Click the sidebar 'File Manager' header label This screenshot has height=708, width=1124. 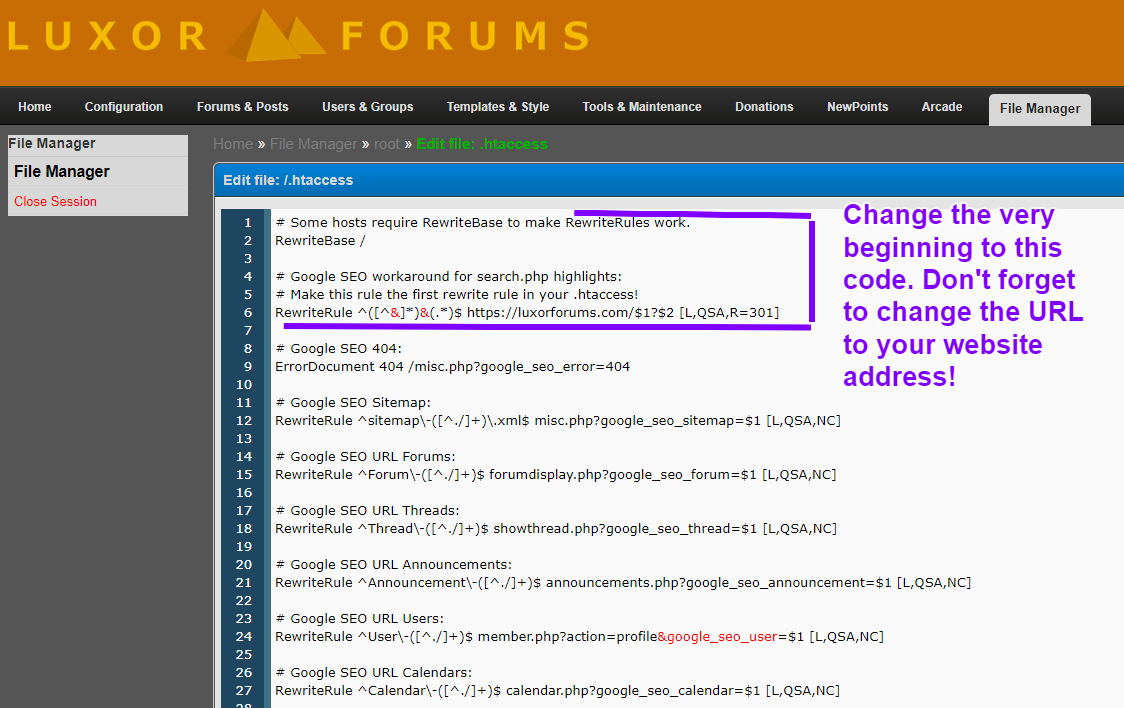click(52, 143)
